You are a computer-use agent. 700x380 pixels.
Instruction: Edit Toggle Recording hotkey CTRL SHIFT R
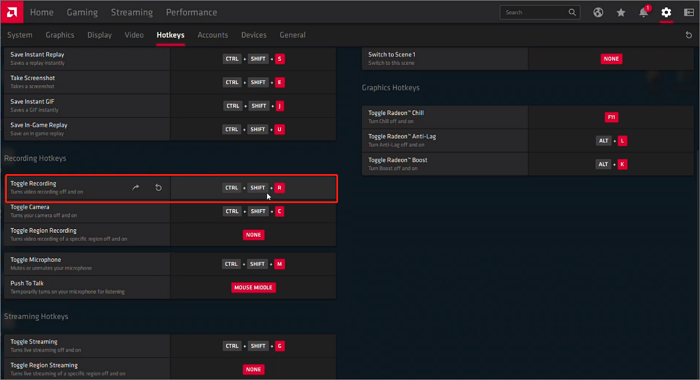coord(254,188)
